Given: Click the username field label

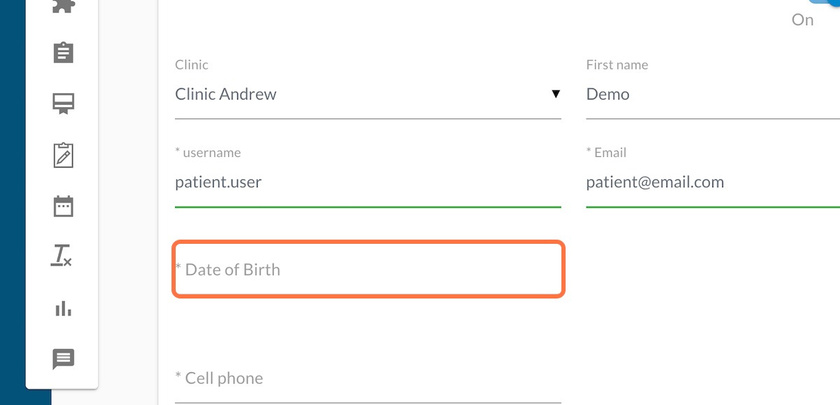Looking at the screenshot, I should (x=208, y=153).
